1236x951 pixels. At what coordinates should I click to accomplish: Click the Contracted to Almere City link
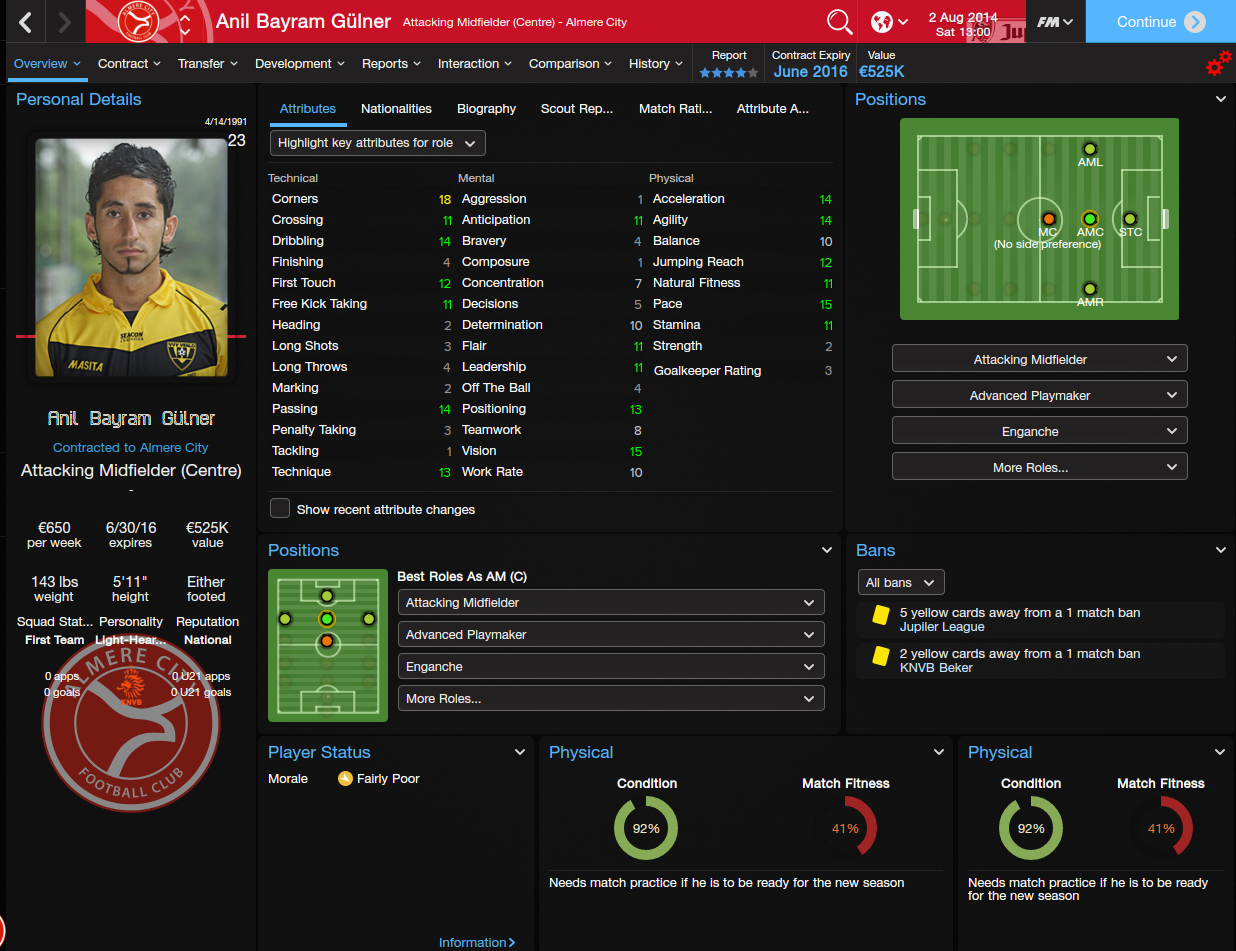pos(131,447)
